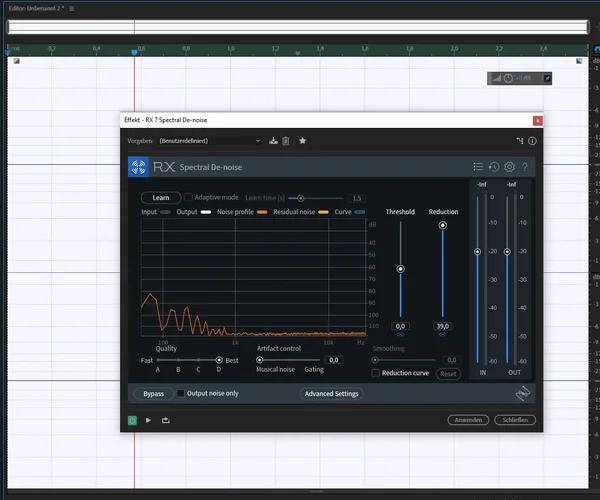Click the effect info icon
600x500 pixels.
[533, 141]
